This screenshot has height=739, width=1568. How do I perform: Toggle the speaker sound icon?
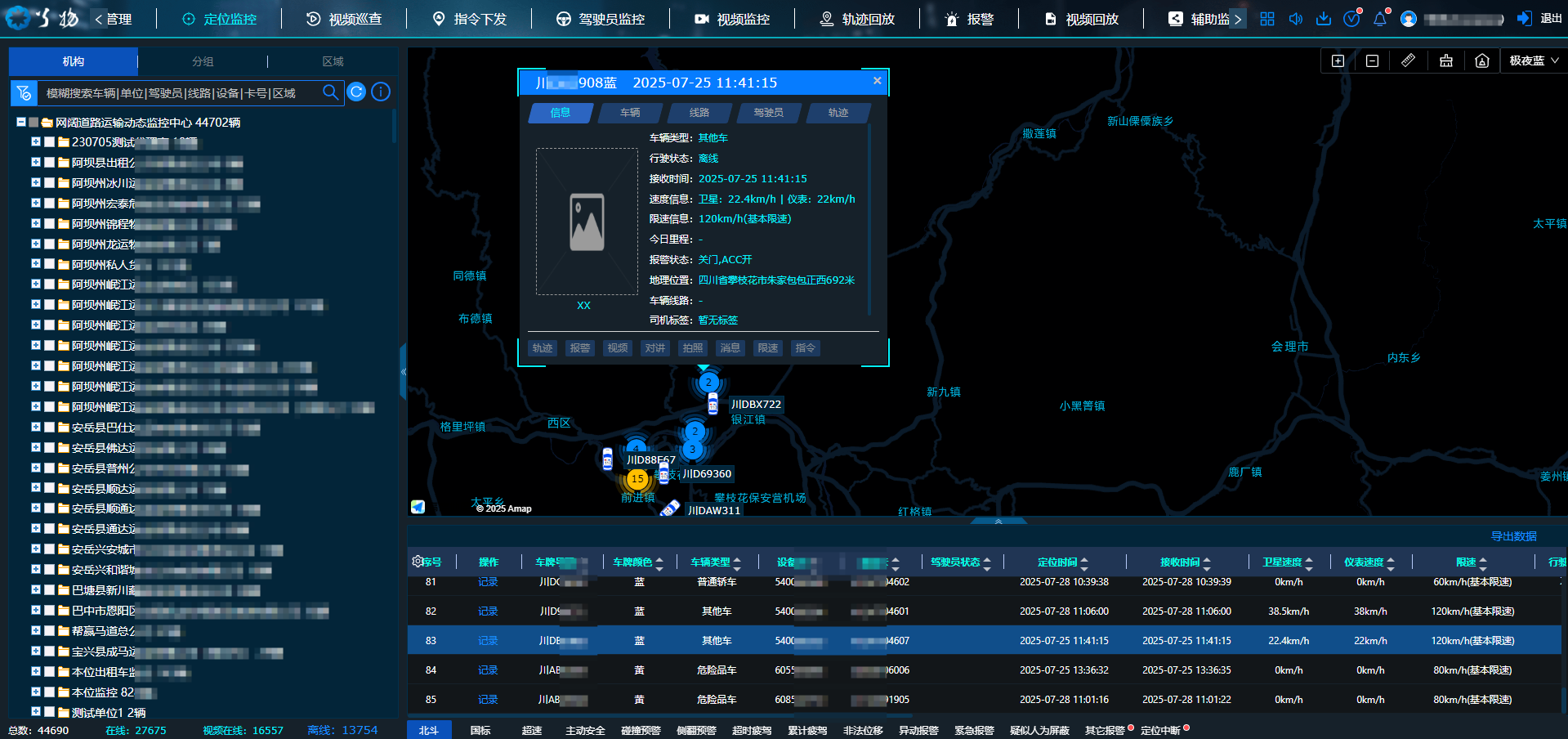tap(1295, 19)
